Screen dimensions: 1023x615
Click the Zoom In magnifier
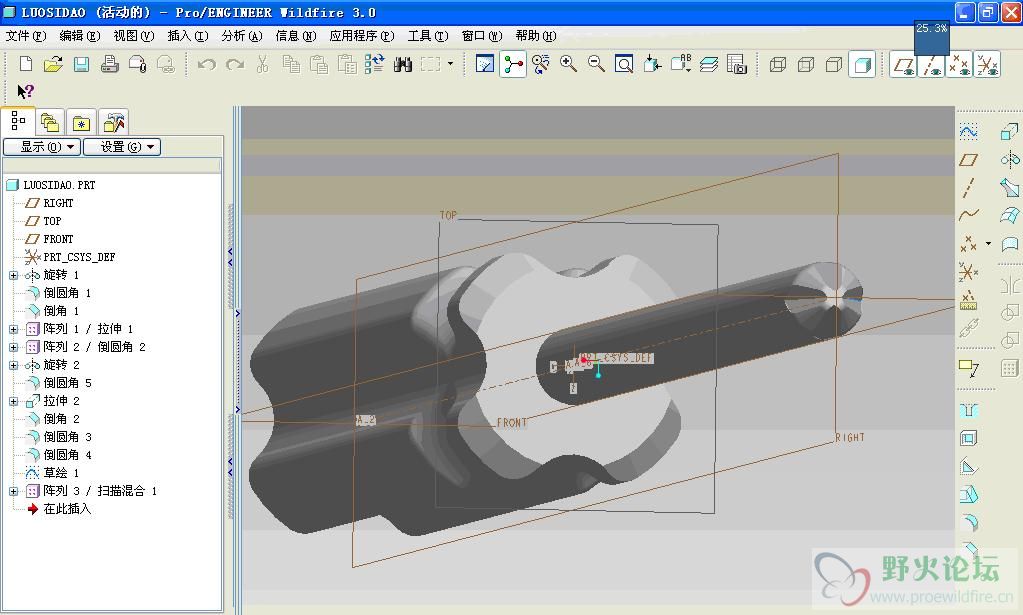568,64
